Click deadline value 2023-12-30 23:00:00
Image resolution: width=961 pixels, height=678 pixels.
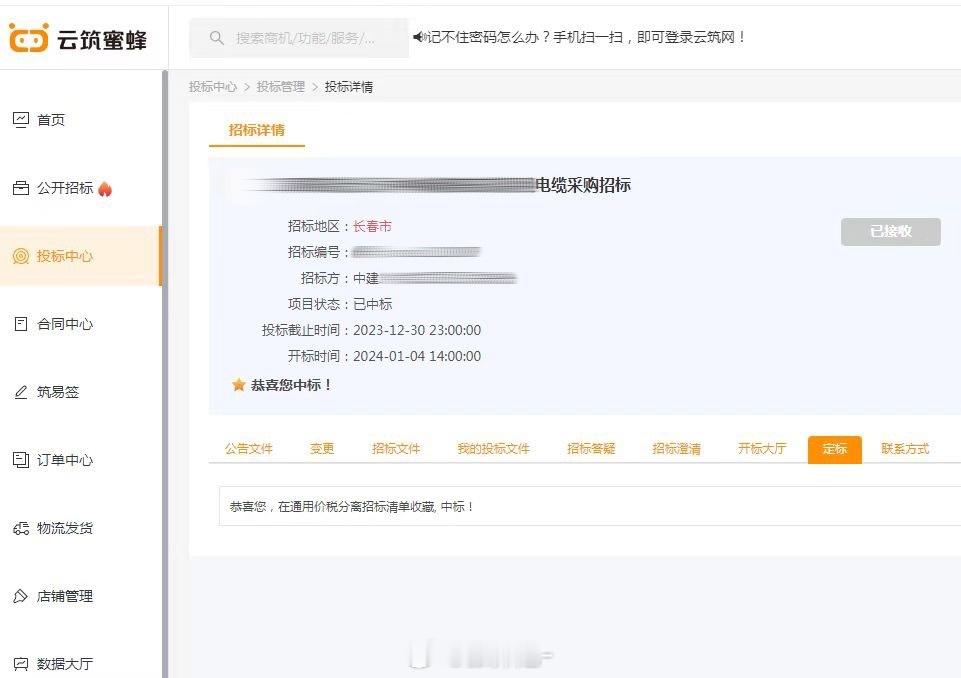point(417,330)
